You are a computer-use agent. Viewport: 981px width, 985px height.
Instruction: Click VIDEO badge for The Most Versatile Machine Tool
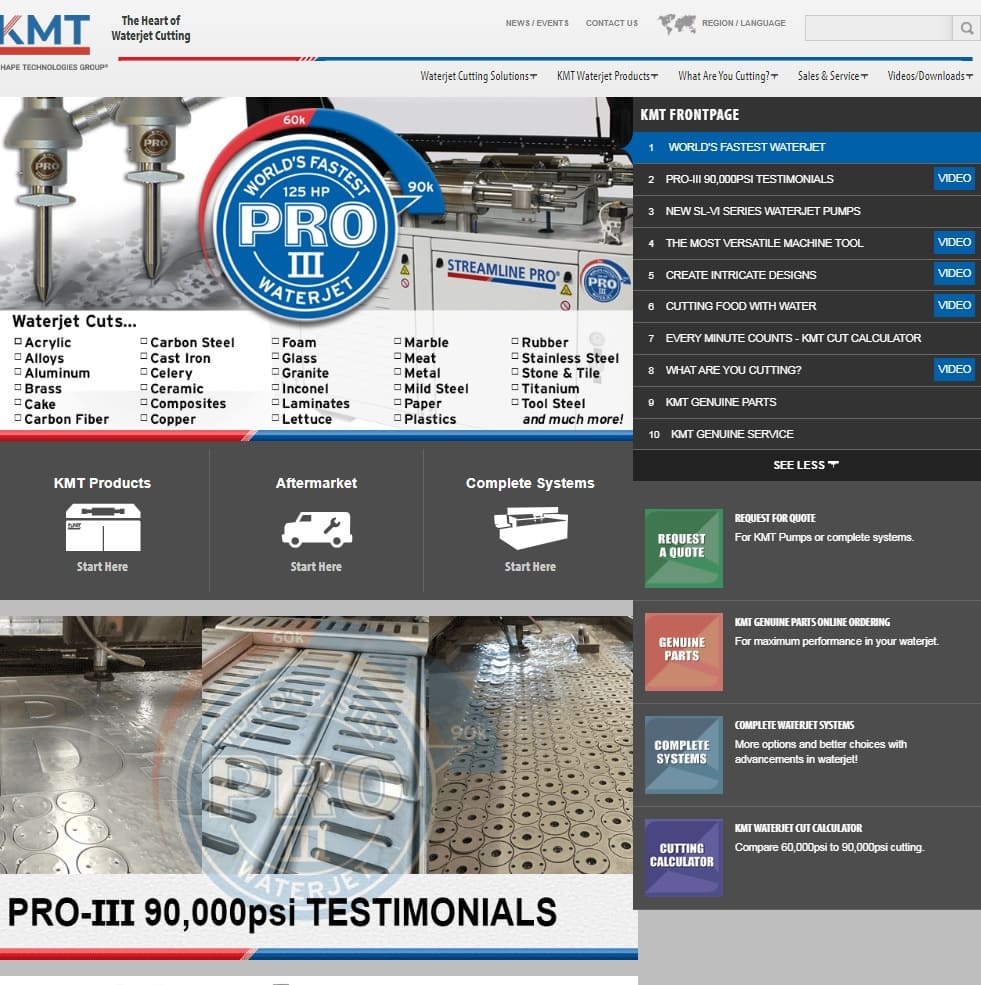point(954,242)
